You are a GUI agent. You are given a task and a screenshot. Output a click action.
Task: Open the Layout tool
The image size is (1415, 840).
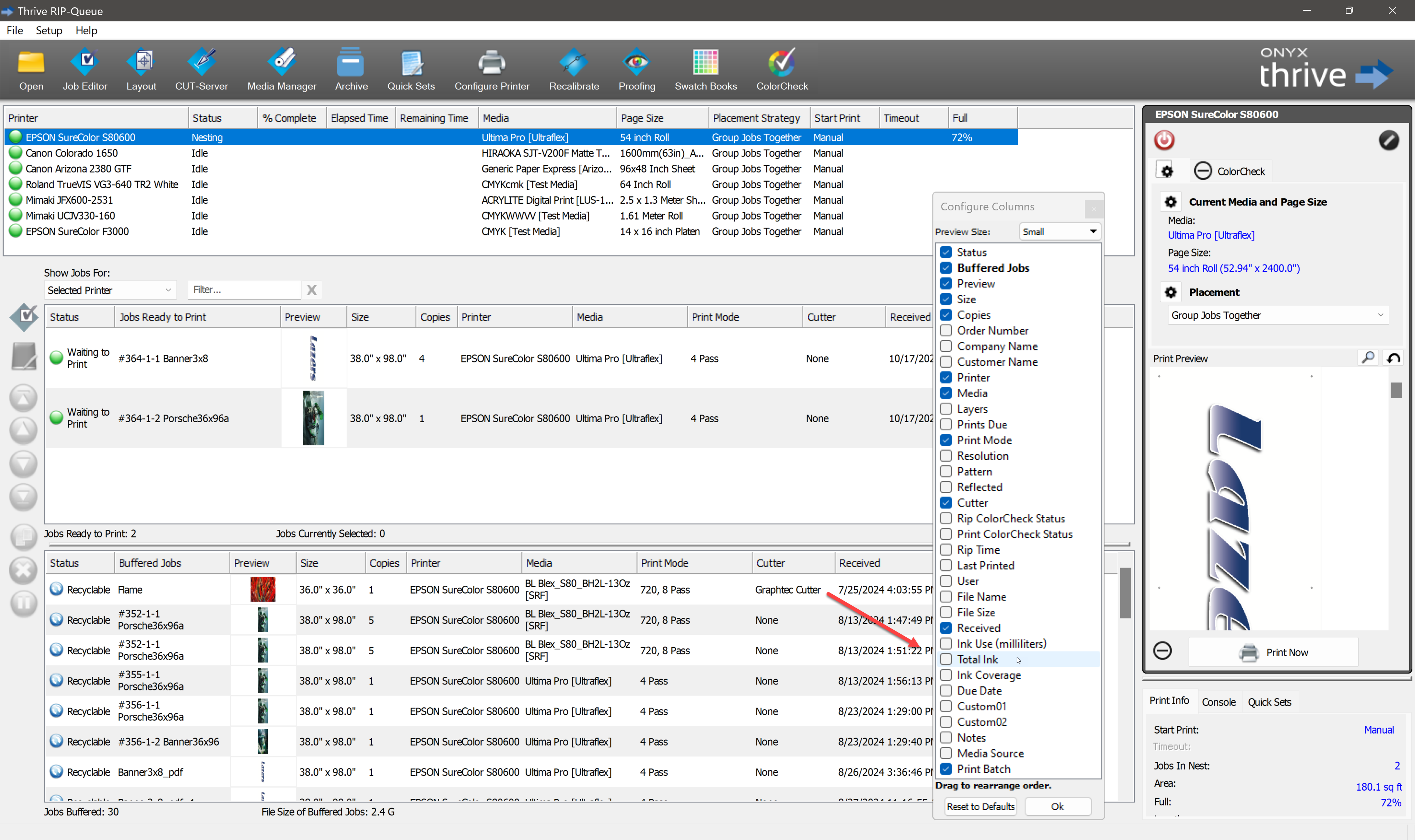141,70
